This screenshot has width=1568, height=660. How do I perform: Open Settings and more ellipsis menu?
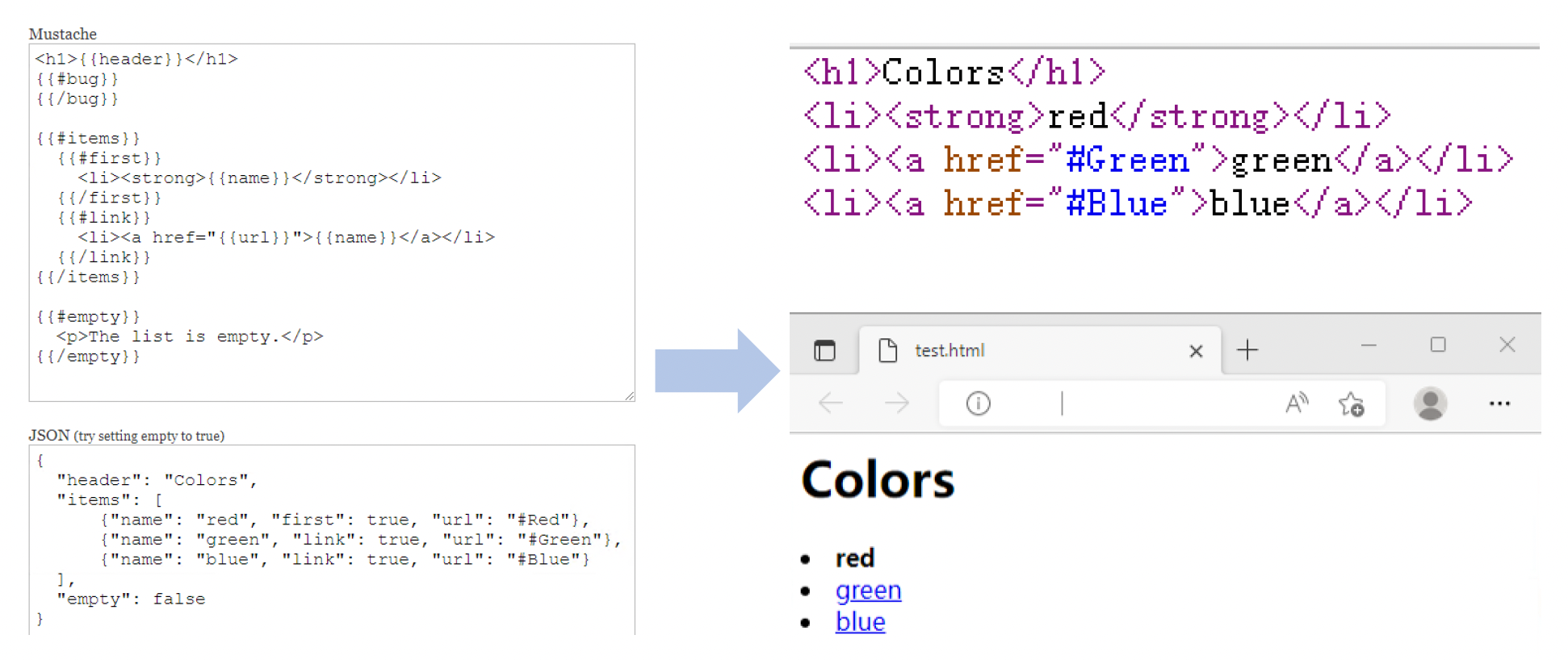point(1499,403)
